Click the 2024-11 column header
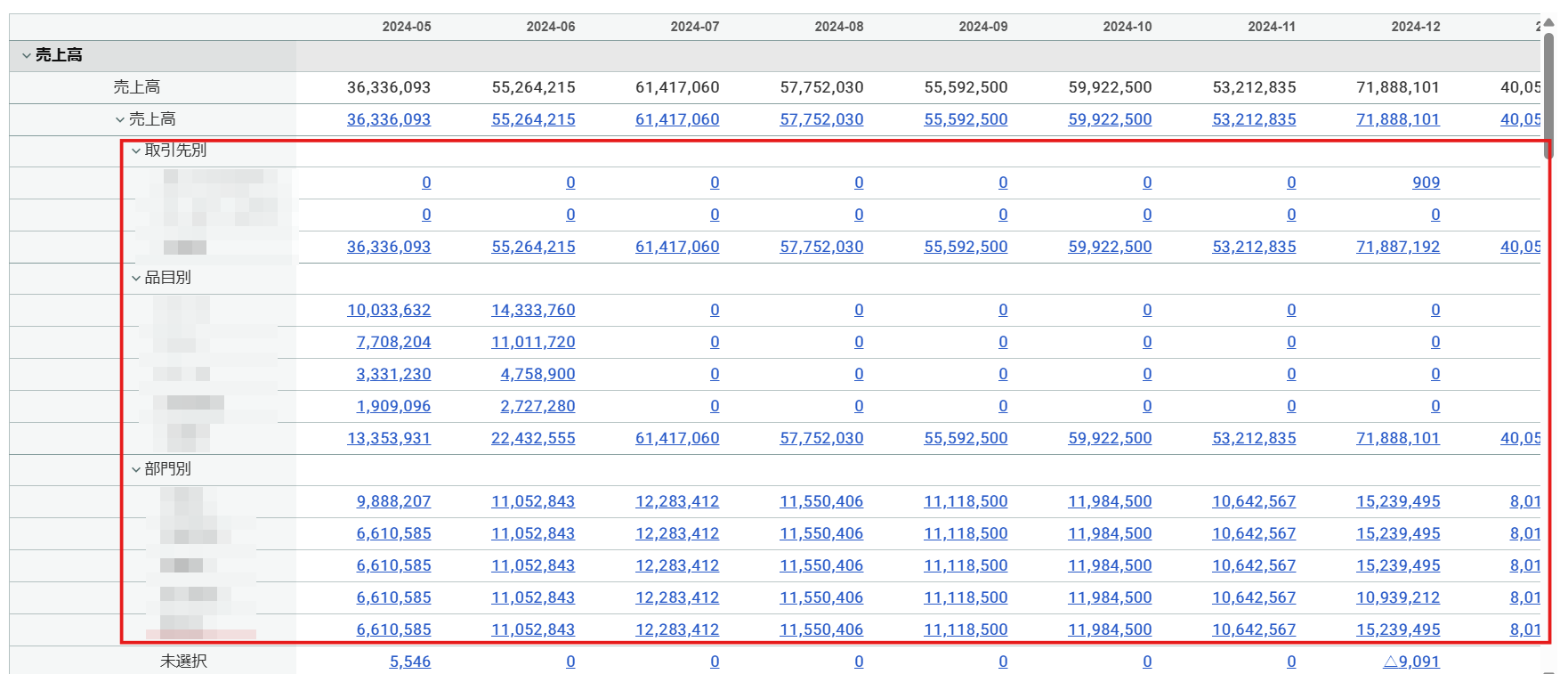1568x674 pixels. (1272, 27)
